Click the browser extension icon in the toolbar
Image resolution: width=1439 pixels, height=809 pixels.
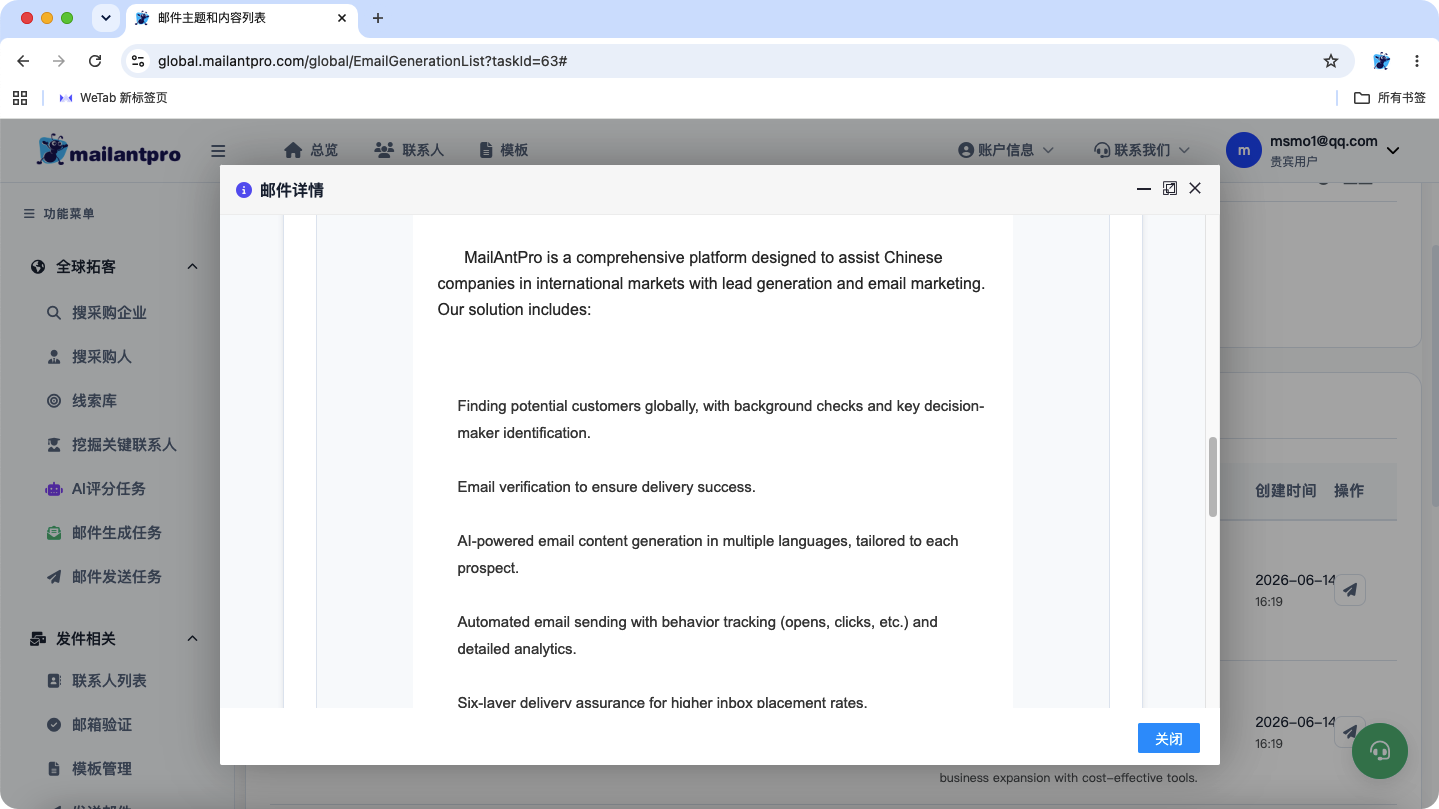click(1381, 61)
